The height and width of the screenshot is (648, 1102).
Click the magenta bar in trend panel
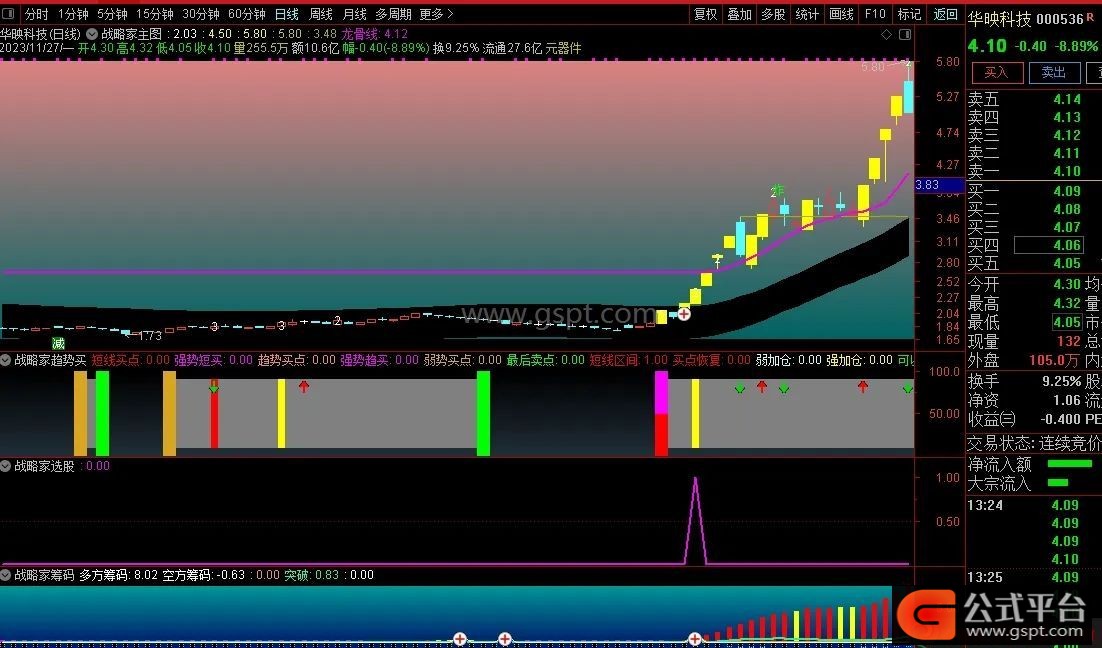pyautogui.click(x=661, y=393)
